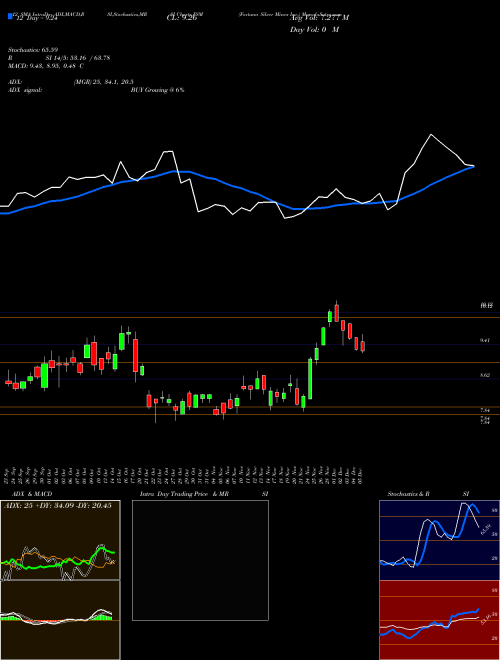Click the tallest green candlestick in late November
Screen dimensions: 500x660
[310, 378]
